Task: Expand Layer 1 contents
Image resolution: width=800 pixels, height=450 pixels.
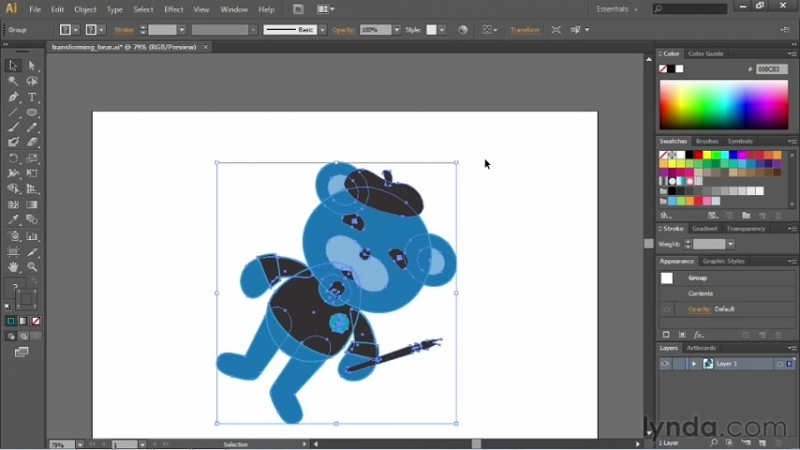Action: tap(693, 364)
